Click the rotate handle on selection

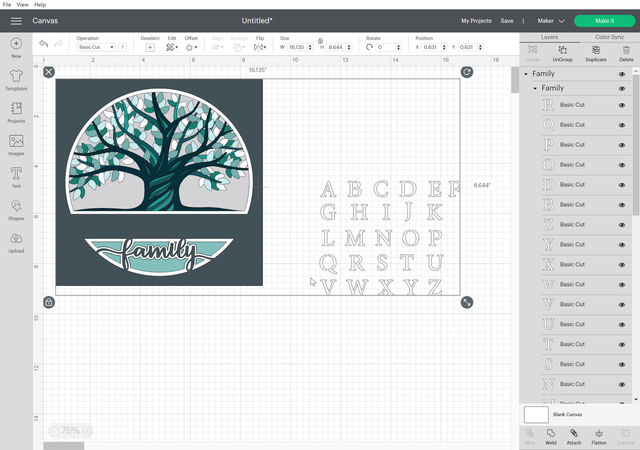click(x=467, y=72)
